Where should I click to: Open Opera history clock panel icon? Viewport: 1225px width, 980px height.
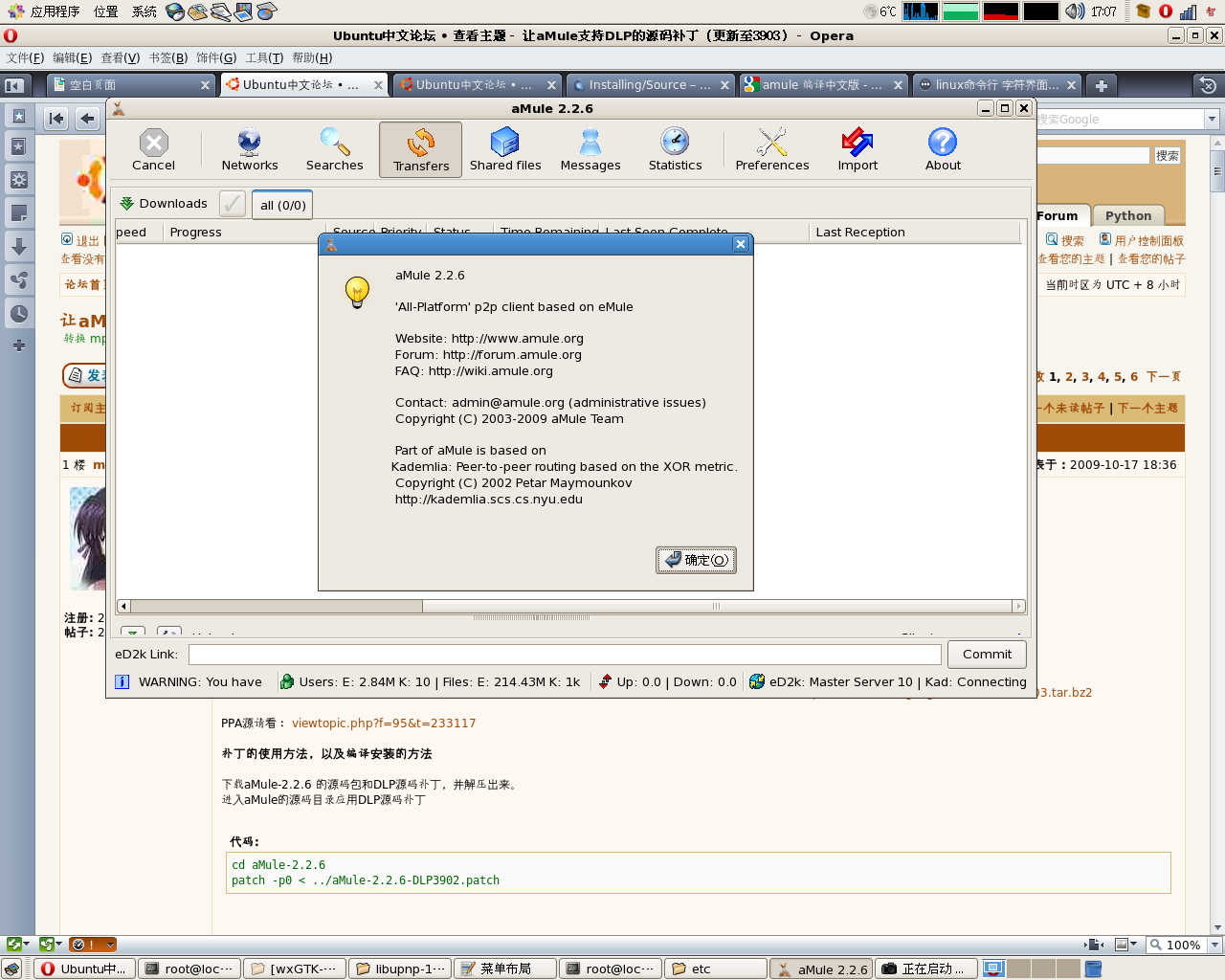(x=18, y=314)
